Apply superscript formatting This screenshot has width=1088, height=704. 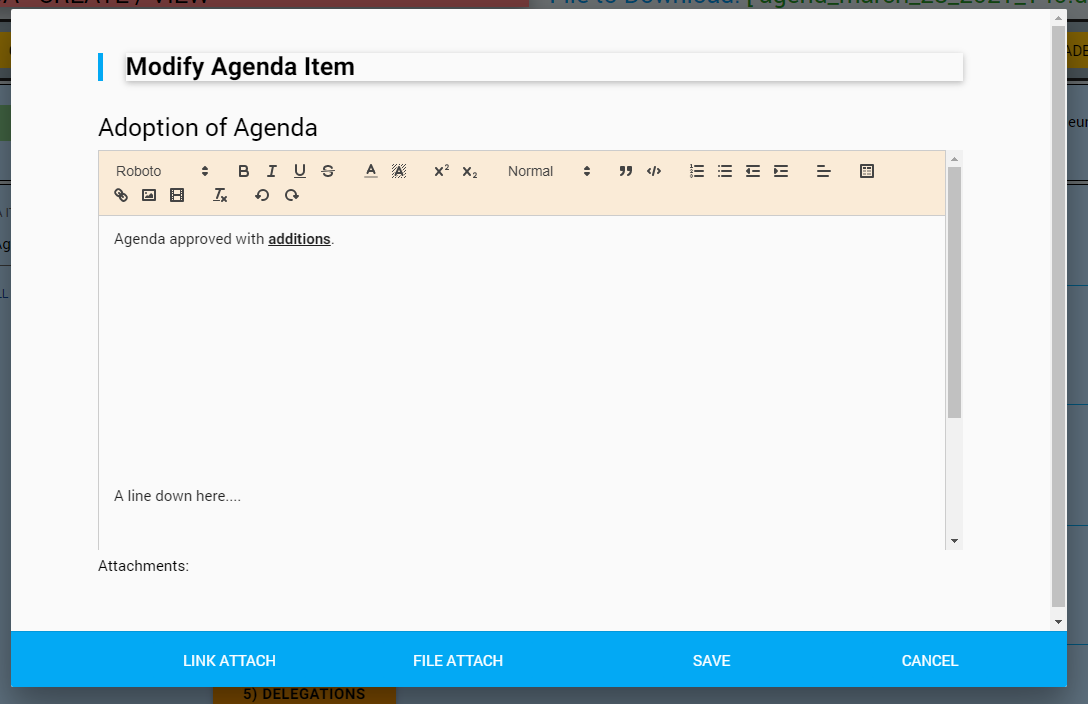click(x=441, y=171)
